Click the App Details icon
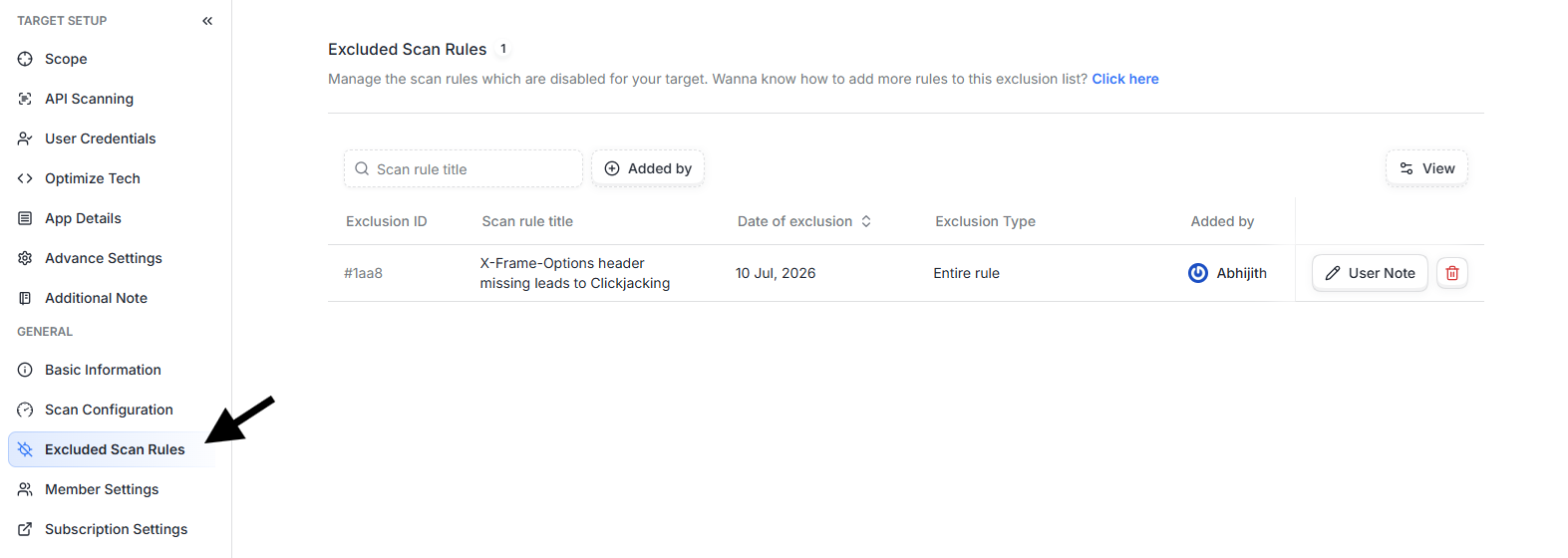This screenshot has height=558, width=1568. [x=25, y=218]
